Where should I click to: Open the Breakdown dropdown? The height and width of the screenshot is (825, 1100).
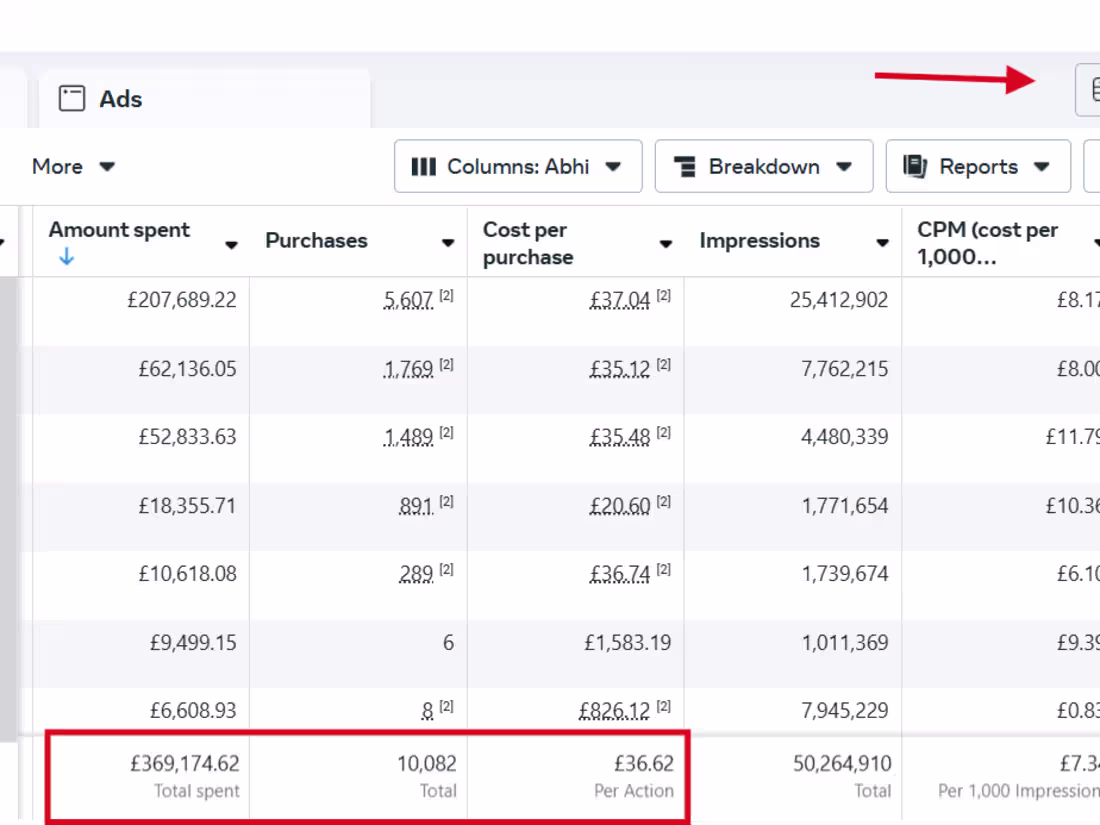click(x=764, y=167)
